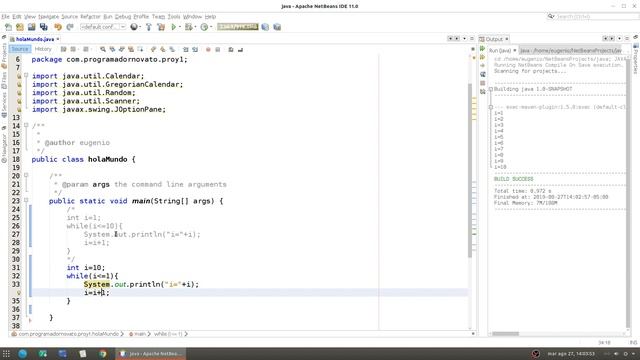Image resolution: width=640 pixels, height=360 pixels.
Task: Collapse the @param Javadoc fold at line 20
Action: click(26, 176)
